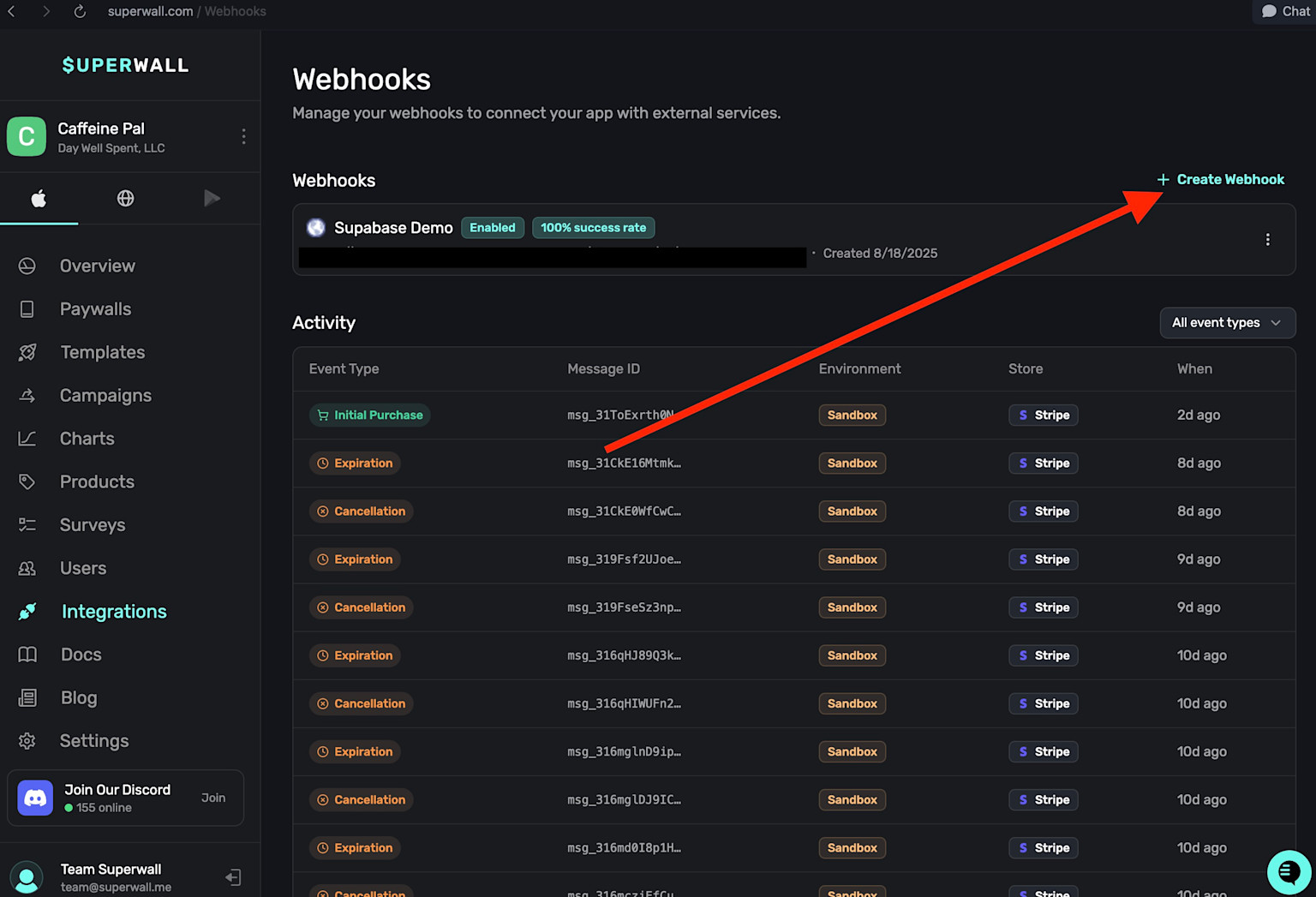1316x897 pixels.
Task: Open the Chat button at top right
Action: tap(1285, 11)
